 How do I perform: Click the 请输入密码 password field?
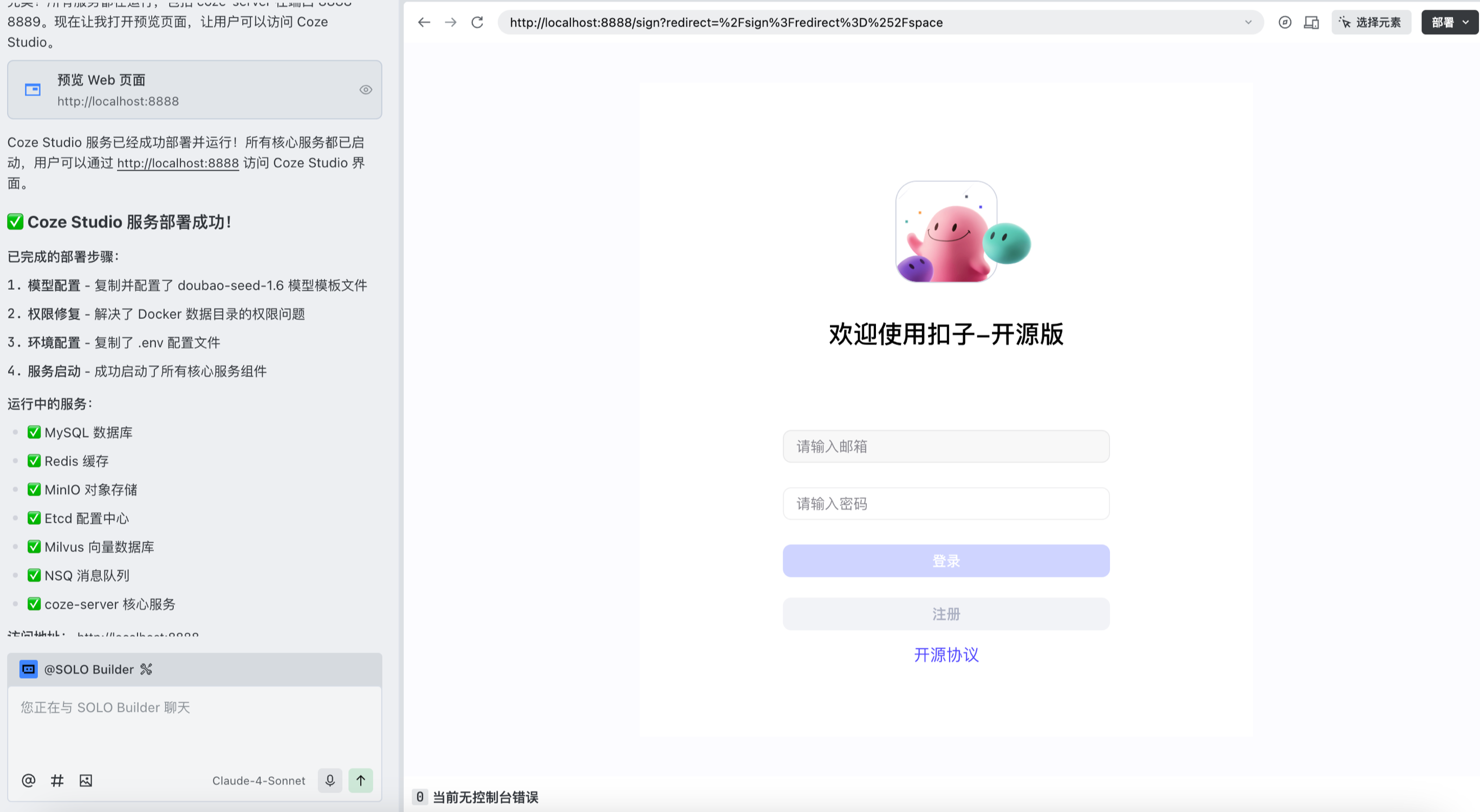click(946, 504)
